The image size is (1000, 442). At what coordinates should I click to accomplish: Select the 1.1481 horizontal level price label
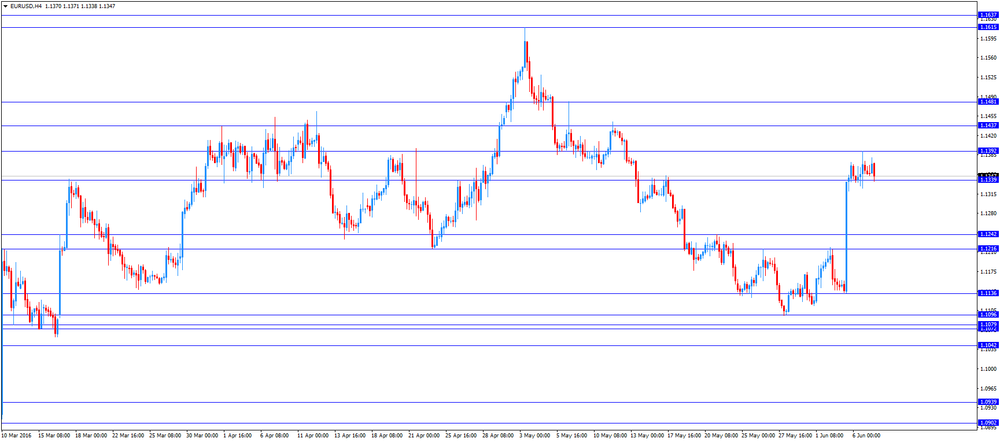click(989, 102)
